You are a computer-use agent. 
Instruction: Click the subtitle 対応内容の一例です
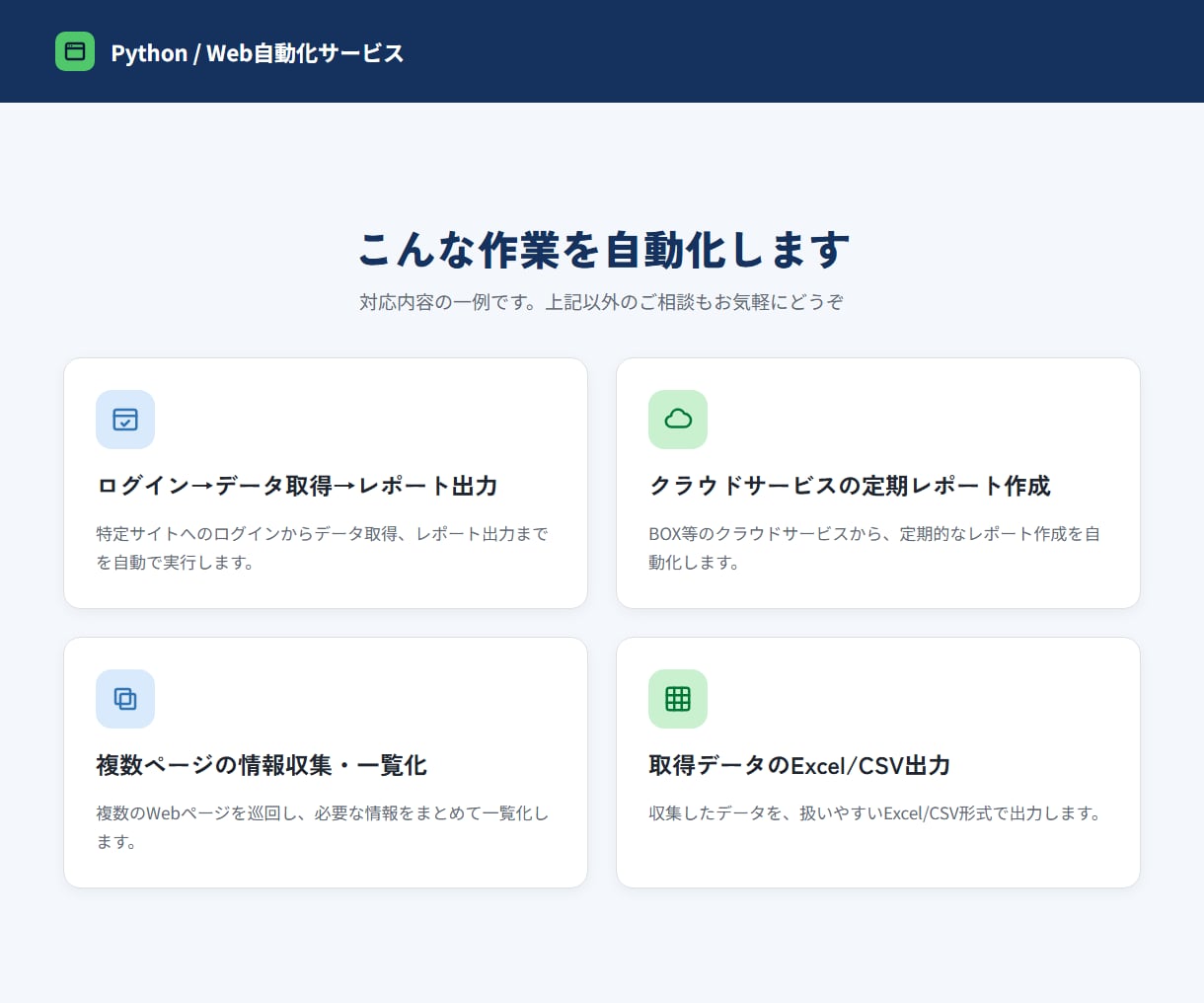(602, 302)
